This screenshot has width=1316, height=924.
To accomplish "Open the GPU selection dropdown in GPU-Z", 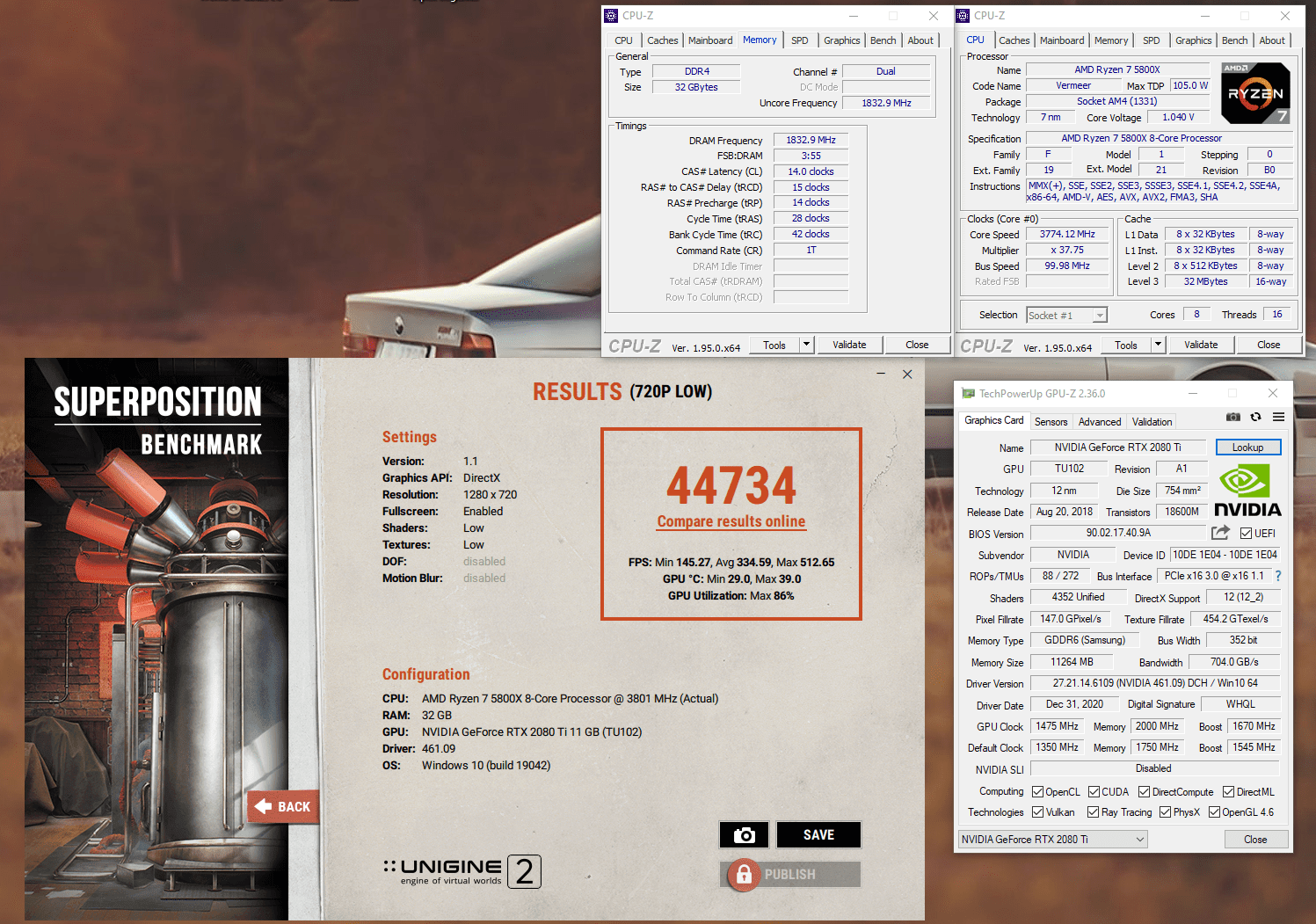I will [x=1052, y=840].
